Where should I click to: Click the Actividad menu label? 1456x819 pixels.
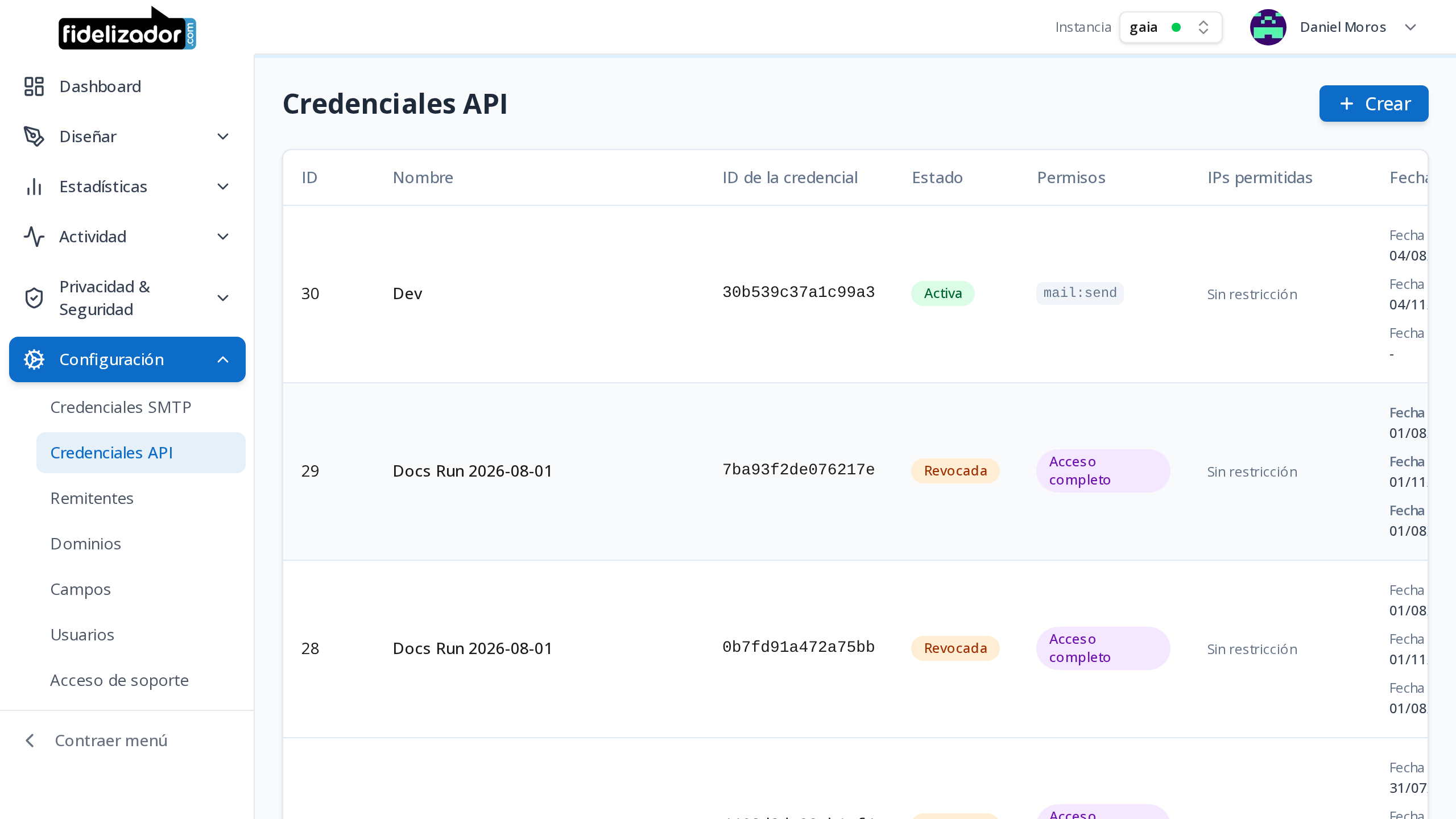click(93, 237)
